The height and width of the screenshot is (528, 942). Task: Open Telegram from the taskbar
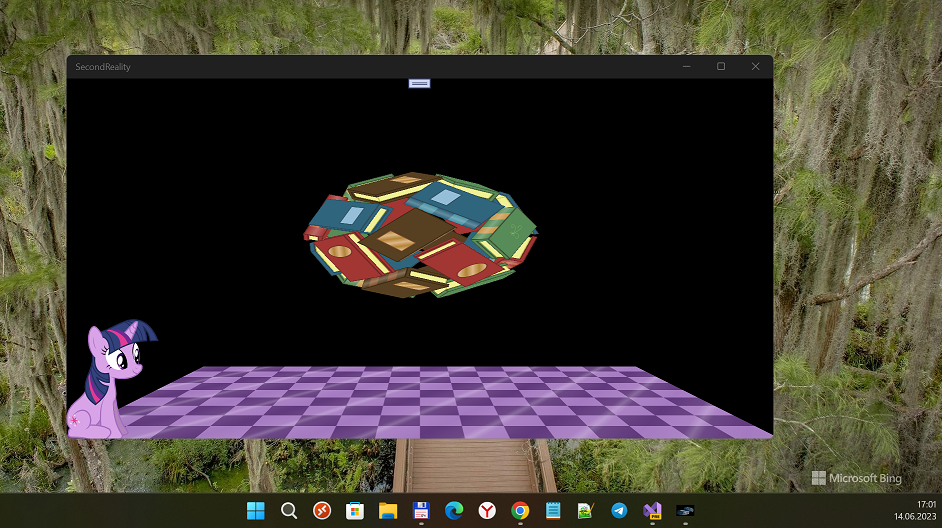[x=619, y=511]
